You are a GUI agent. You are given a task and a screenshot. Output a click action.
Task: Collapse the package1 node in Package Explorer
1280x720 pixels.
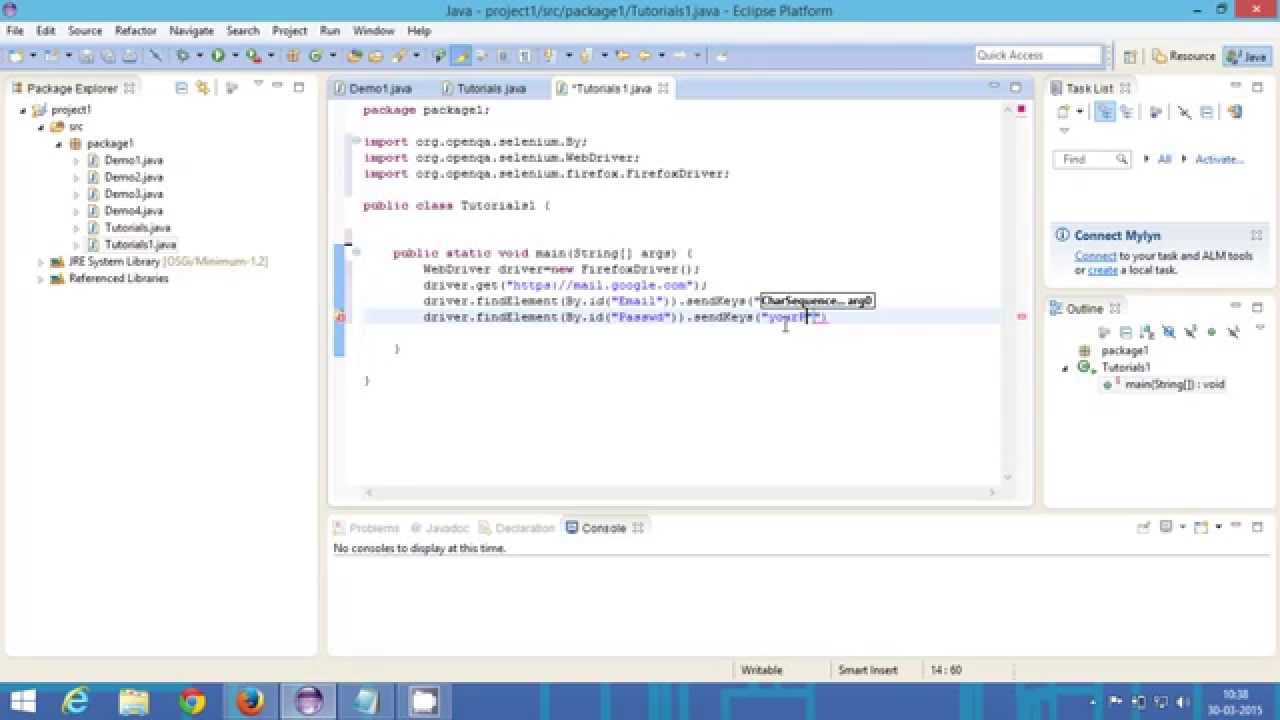pos(59,144)
